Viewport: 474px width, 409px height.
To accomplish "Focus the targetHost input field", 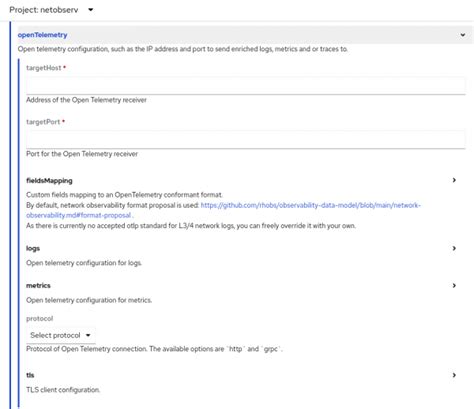I will tap(246, 86).
